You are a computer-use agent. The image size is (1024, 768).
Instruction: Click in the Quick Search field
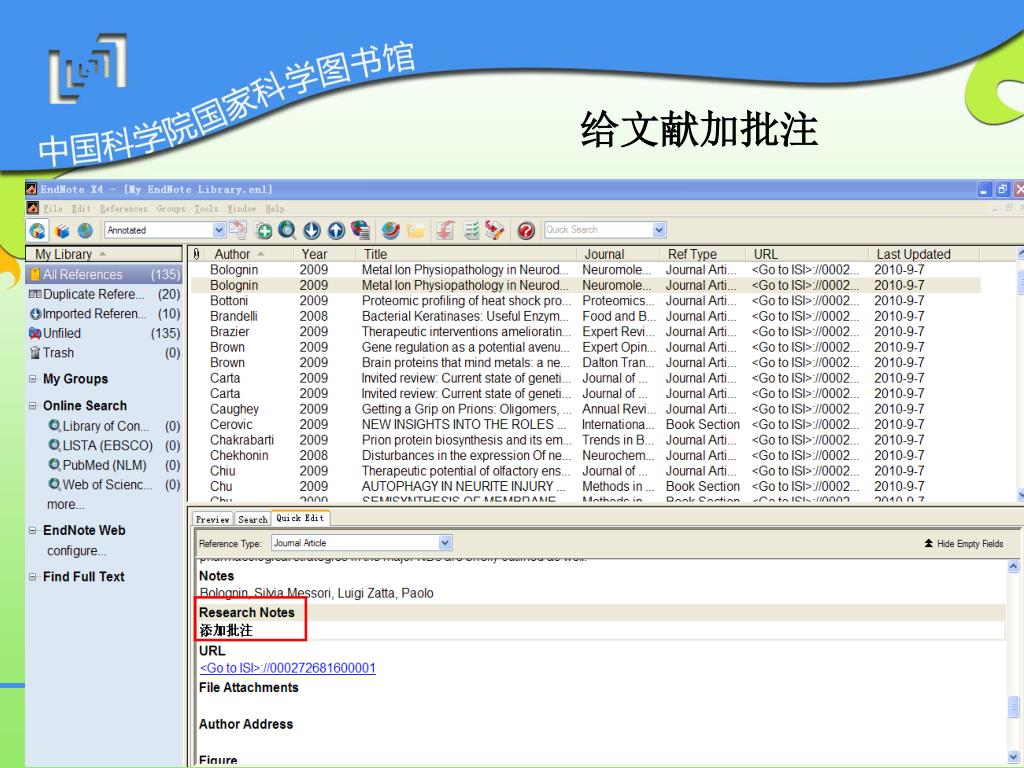pyautogui.click(x=598, y=229)
